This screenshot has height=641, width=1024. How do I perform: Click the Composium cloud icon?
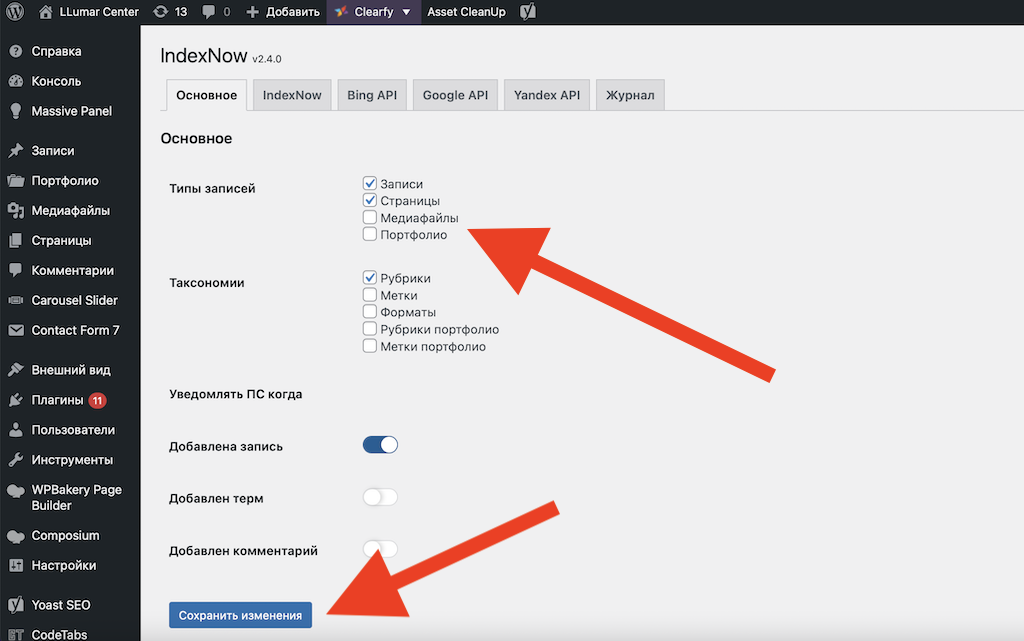(16, 536)
